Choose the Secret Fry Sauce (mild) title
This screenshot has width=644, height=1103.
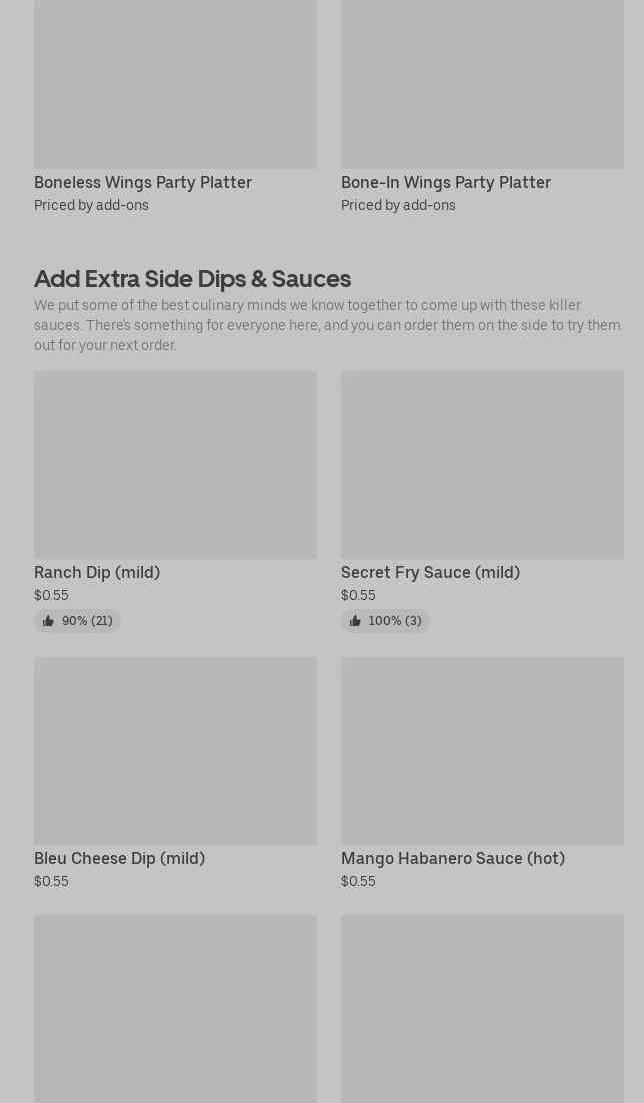click(430, 572)
